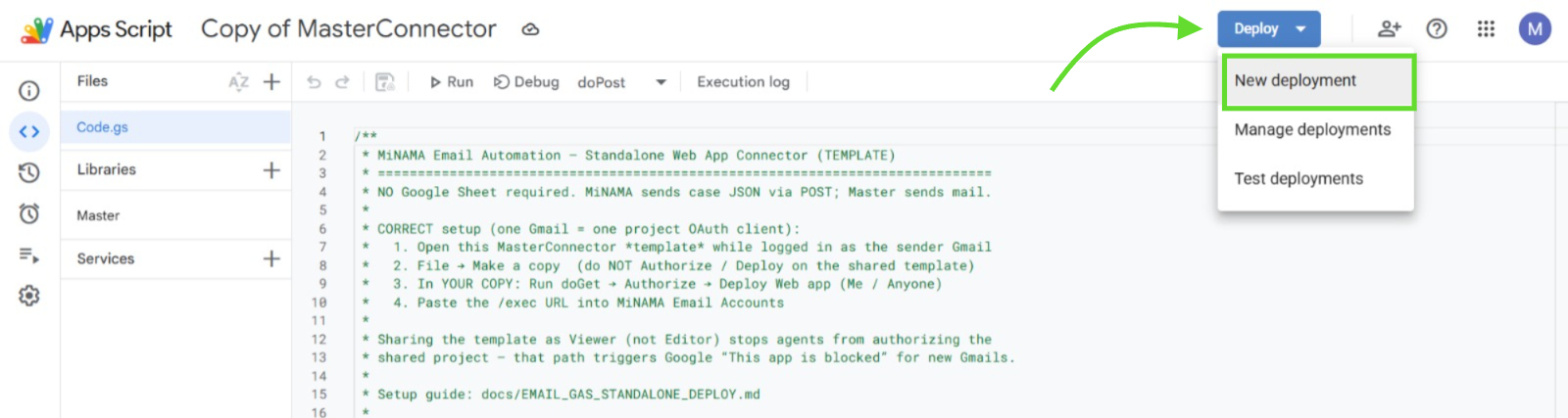Sort files alphabetically with AZ icon
This screenshot has height=418, width=1568.
pos(238,82)
